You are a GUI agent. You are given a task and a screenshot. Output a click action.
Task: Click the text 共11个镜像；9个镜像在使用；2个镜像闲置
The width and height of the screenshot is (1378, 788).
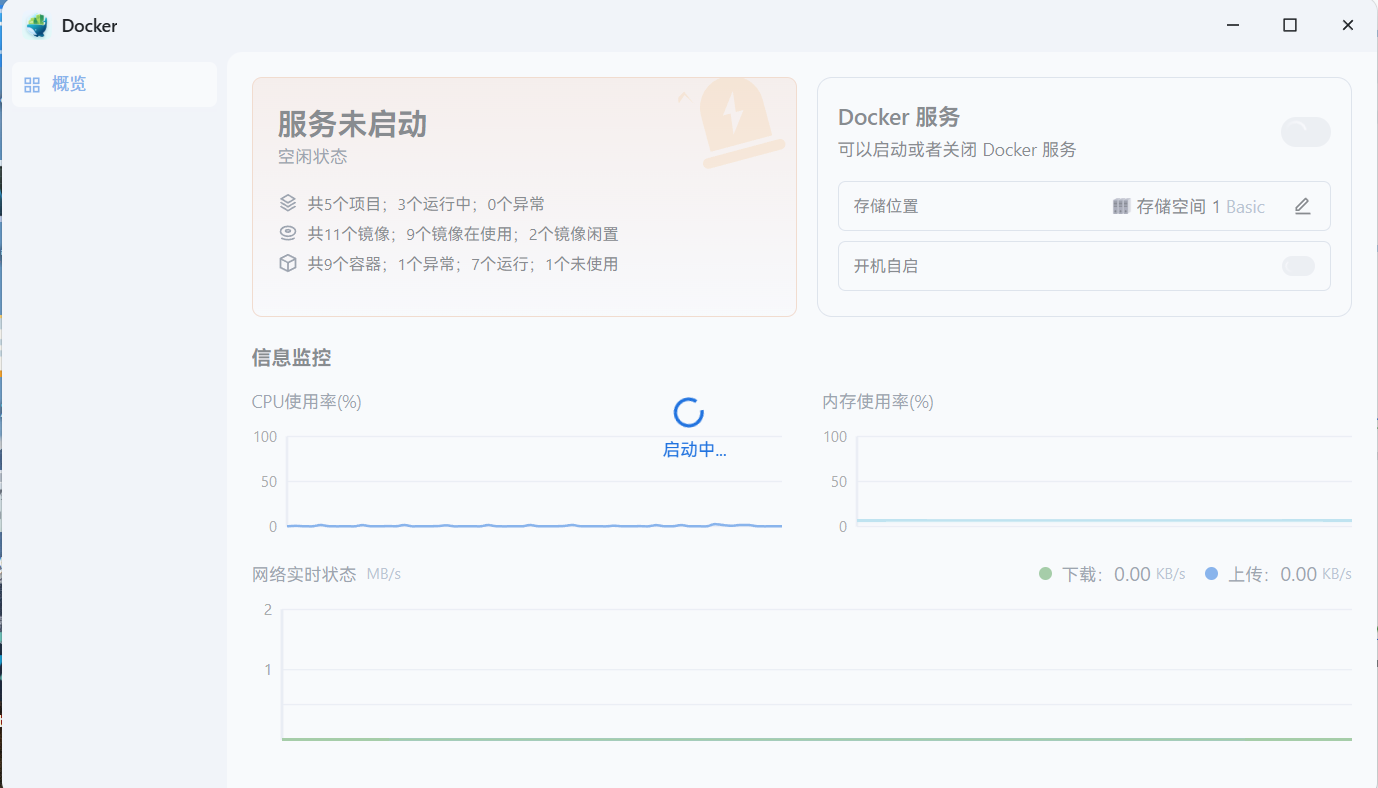[463, 234]
